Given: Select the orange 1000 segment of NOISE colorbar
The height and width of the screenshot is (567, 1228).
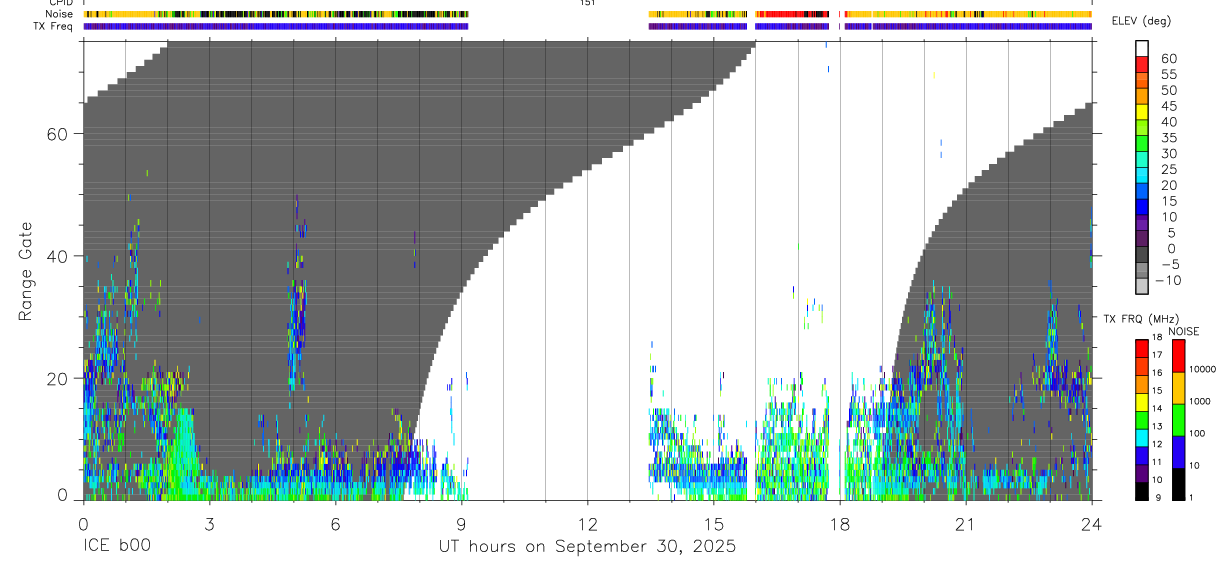Looking at the screenshot, I should coord(1178,388).
